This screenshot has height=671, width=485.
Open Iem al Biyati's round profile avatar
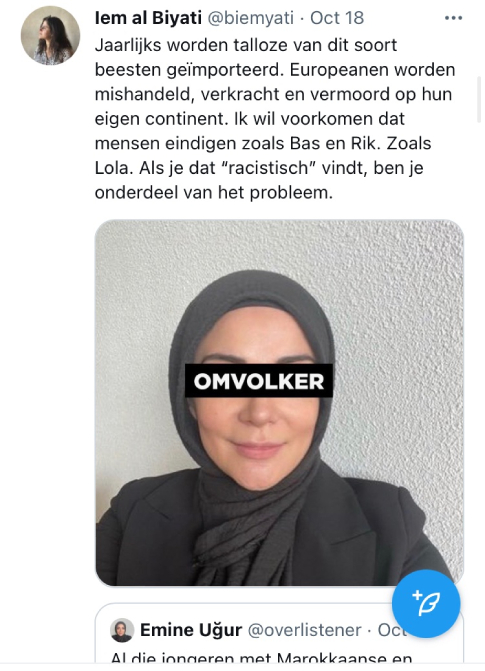click(x=51, y=36)
